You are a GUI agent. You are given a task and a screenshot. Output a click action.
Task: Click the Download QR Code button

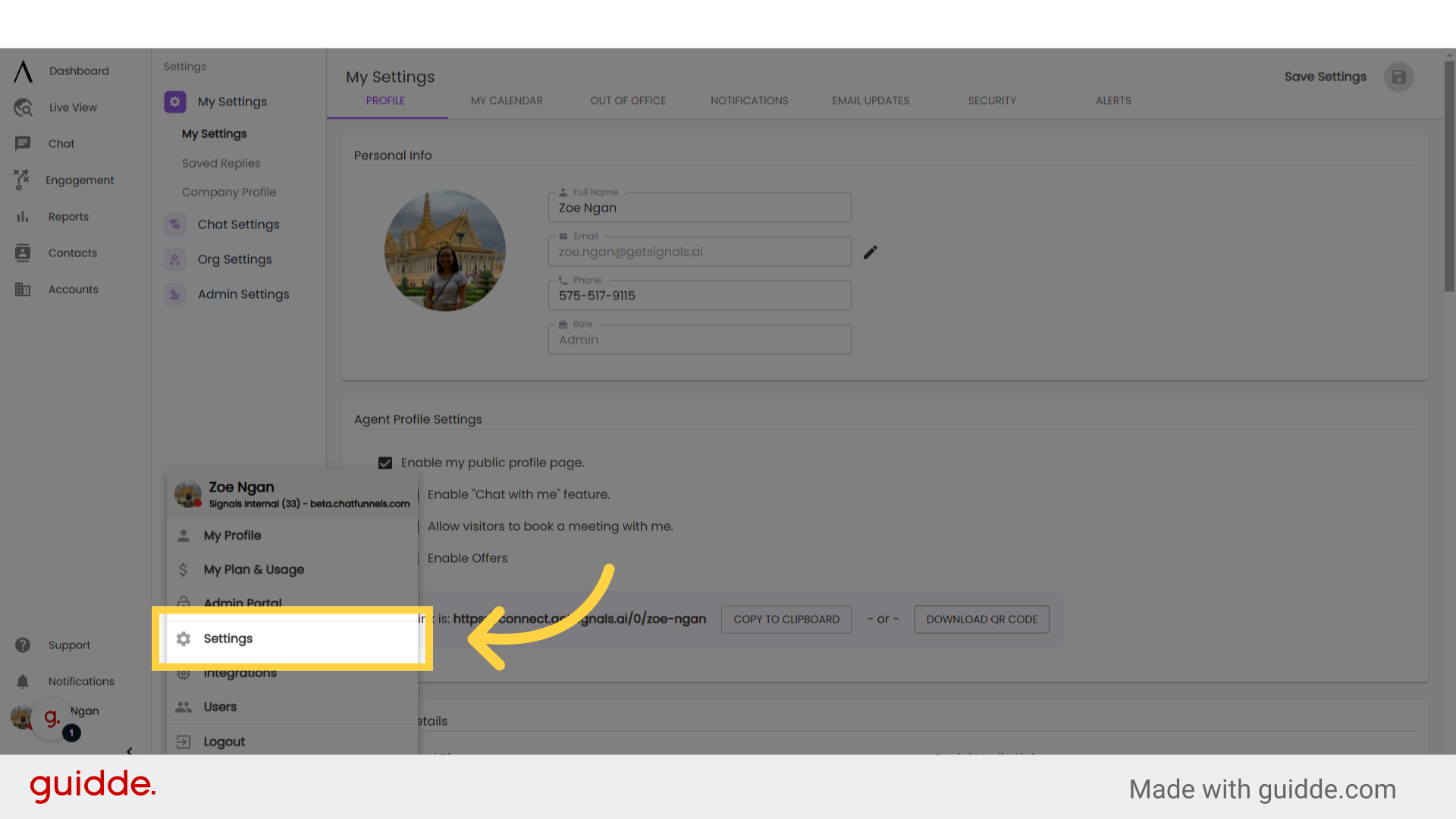[x=982, y=620]
